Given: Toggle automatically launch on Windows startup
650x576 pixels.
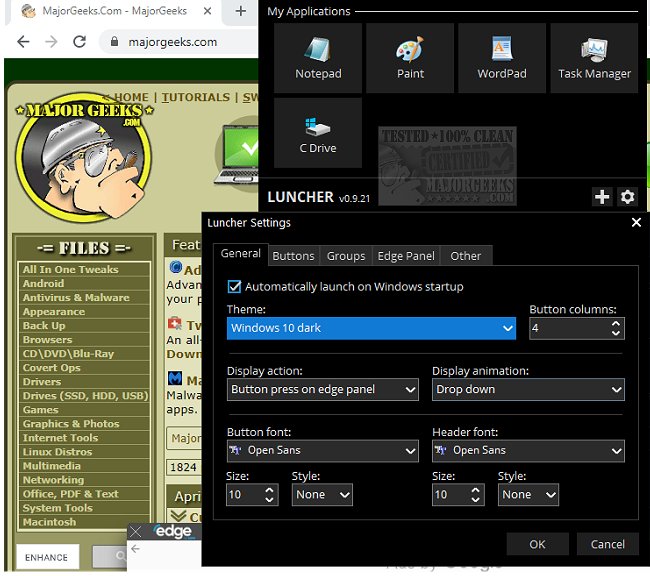Looking at the screenshot, I should 234,287.
